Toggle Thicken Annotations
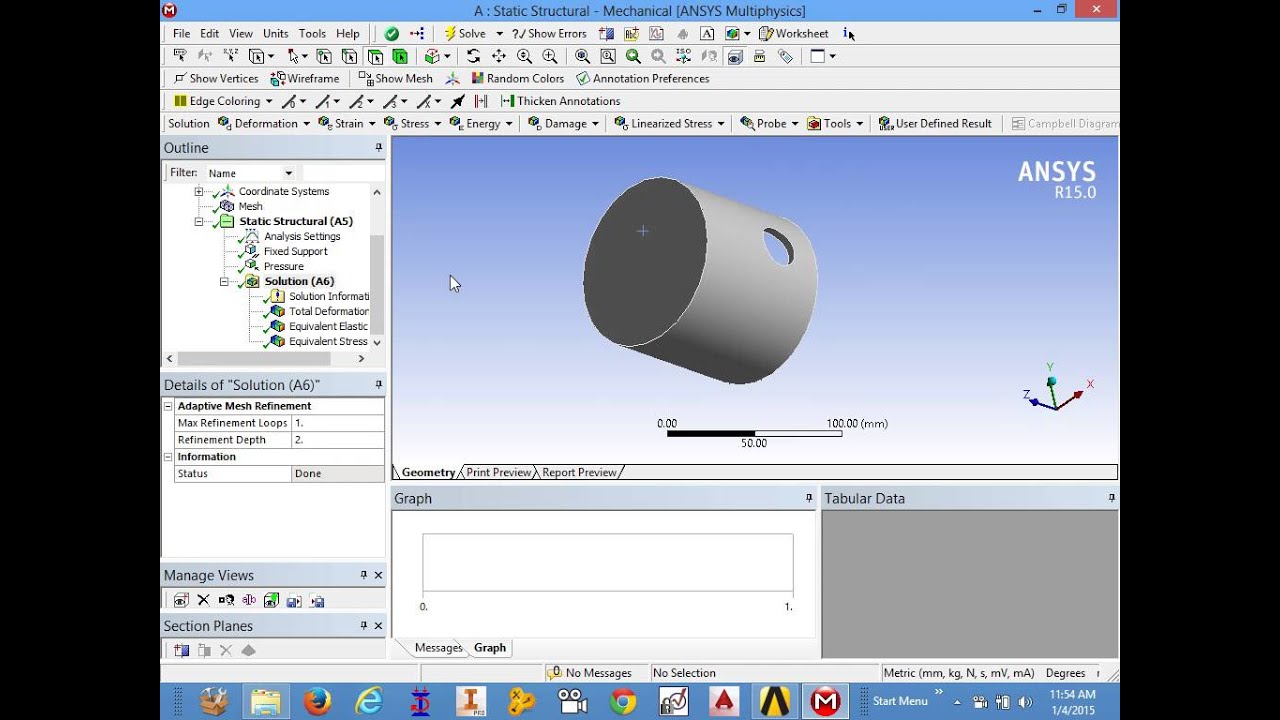This screenshot has height=720, width=1280. pos(560,101)
